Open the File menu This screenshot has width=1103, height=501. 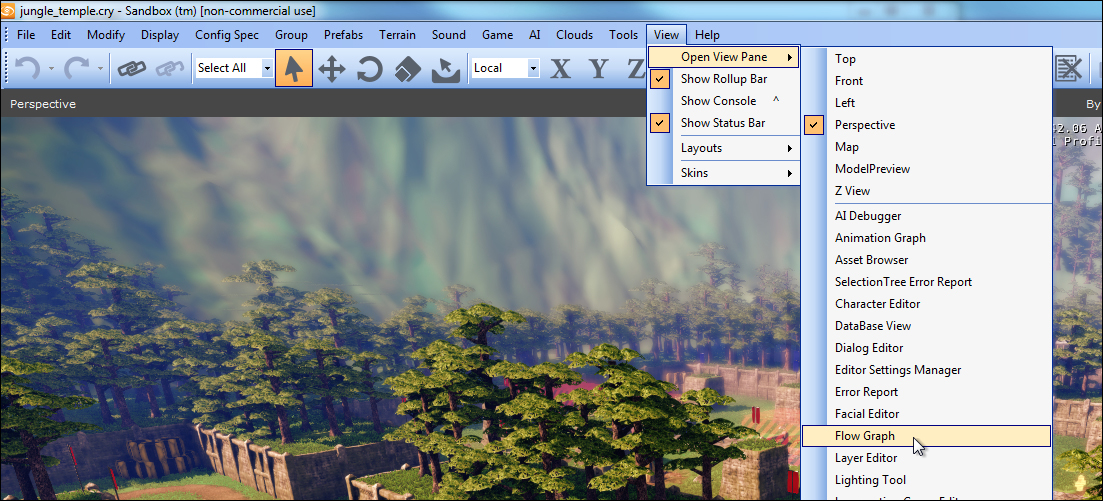coord(25,34)
